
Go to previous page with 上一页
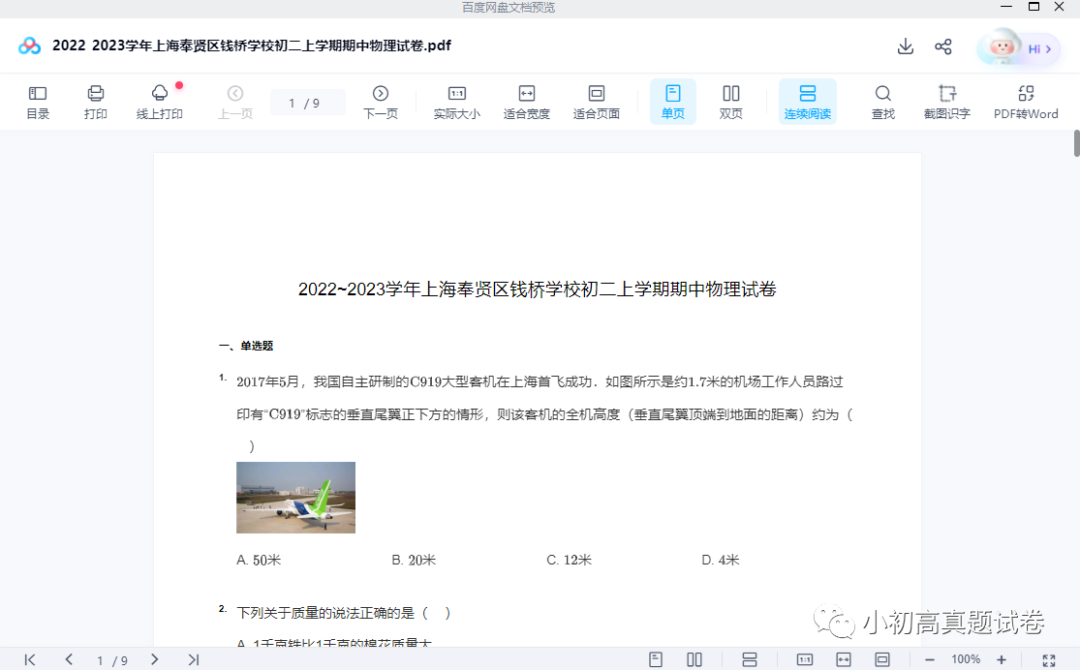235,102
